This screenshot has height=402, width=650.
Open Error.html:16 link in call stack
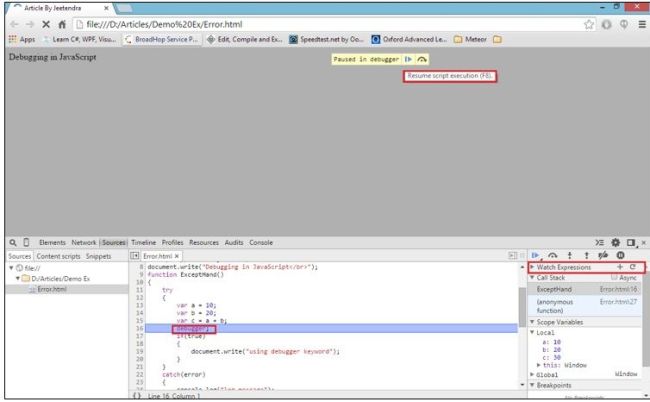coord(618,289)
